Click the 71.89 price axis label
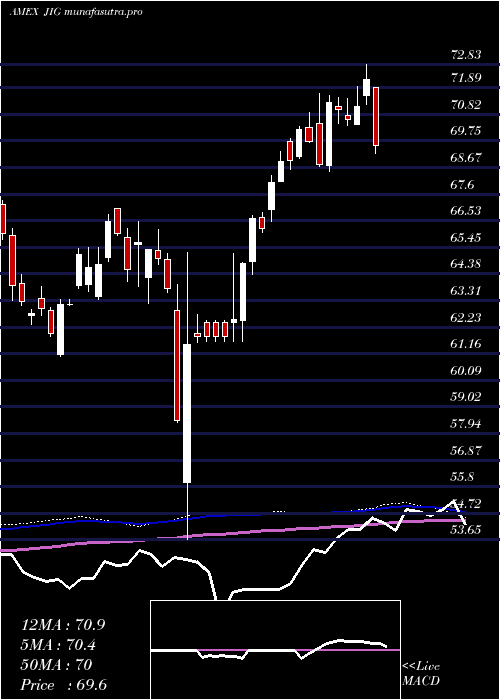Image resolution: width=500 pixels, height=700 pixels. 467,78
